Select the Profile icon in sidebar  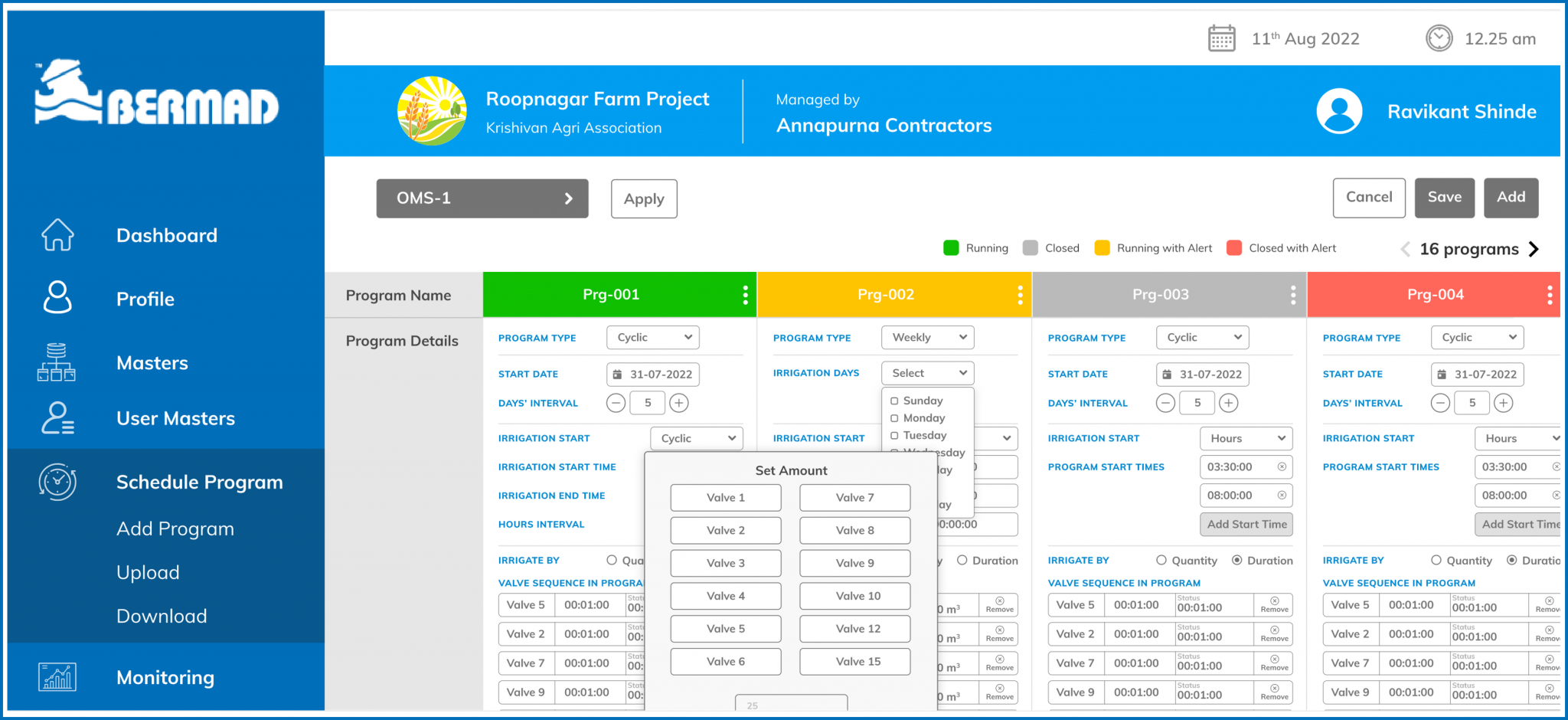[x=57, y=299]
